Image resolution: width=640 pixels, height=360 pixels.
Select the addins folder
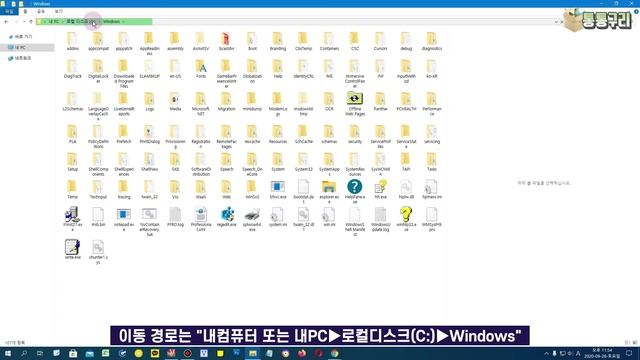click(72, 41)
